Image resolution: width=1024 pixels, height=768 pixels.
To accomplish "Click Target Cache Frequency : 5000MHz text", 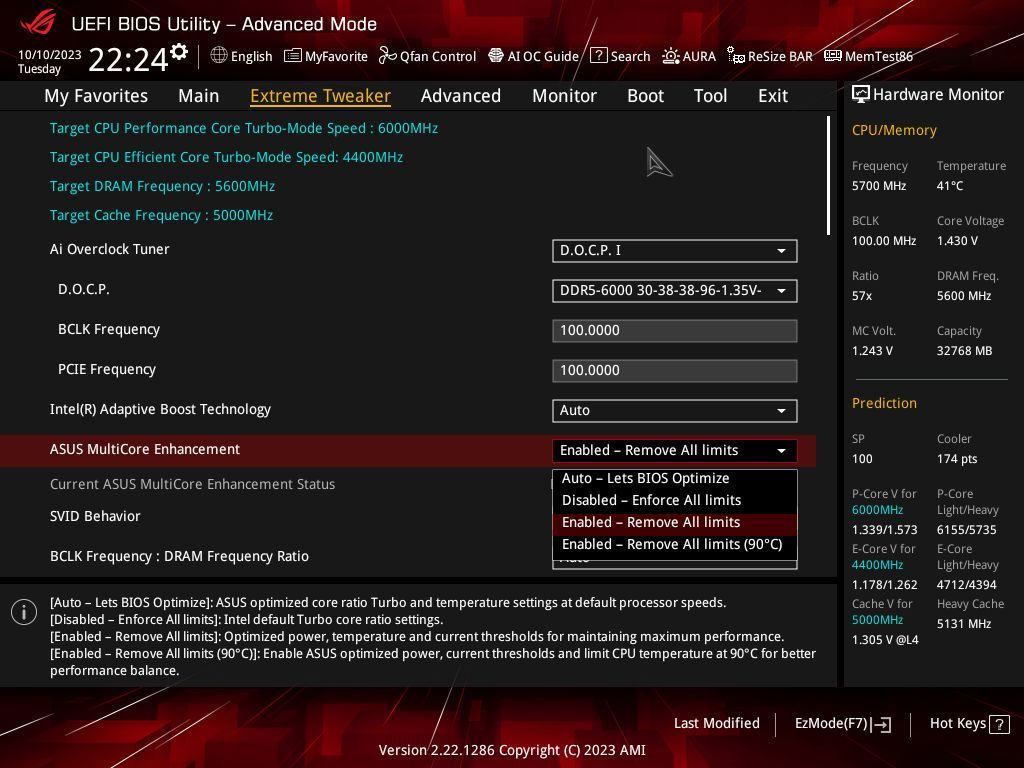I will point(161,216).
